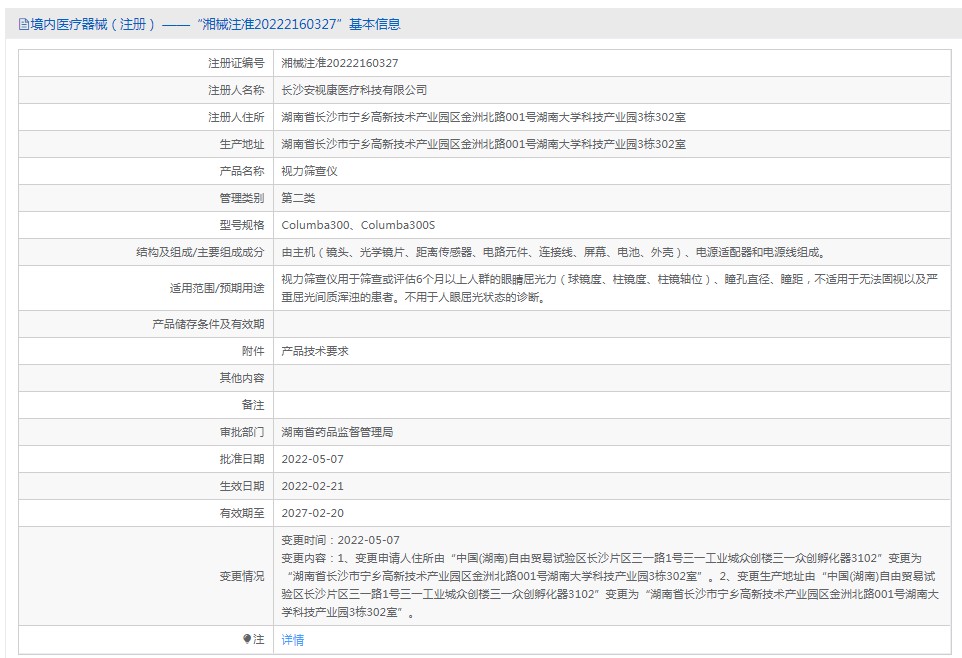Viewport: 962px width, 658px height.
Task: Click the 产品技术要求 attachment text
Action: click(315, 351)
